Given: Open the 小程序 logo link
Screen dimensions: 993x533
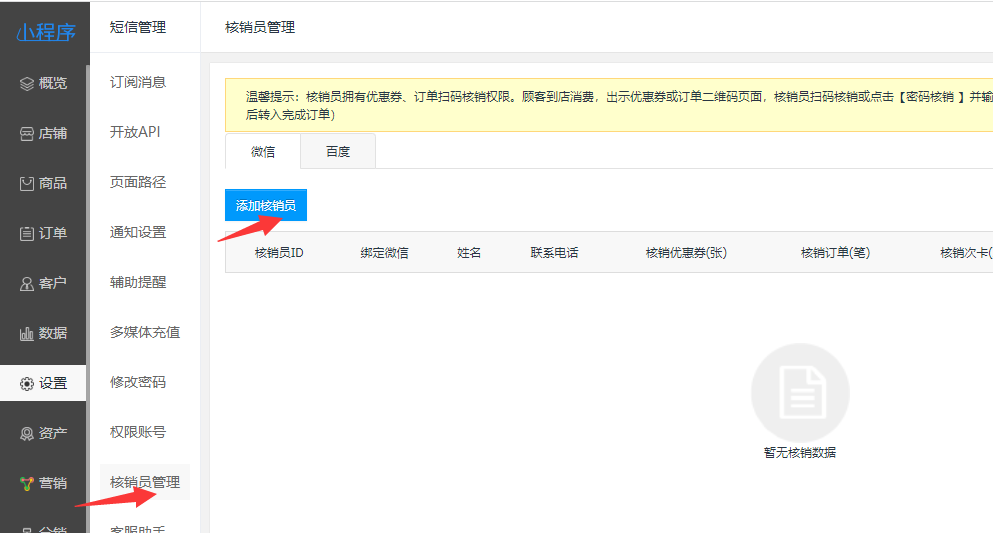Looking at the screenshot, I should (x=46, y=32).
